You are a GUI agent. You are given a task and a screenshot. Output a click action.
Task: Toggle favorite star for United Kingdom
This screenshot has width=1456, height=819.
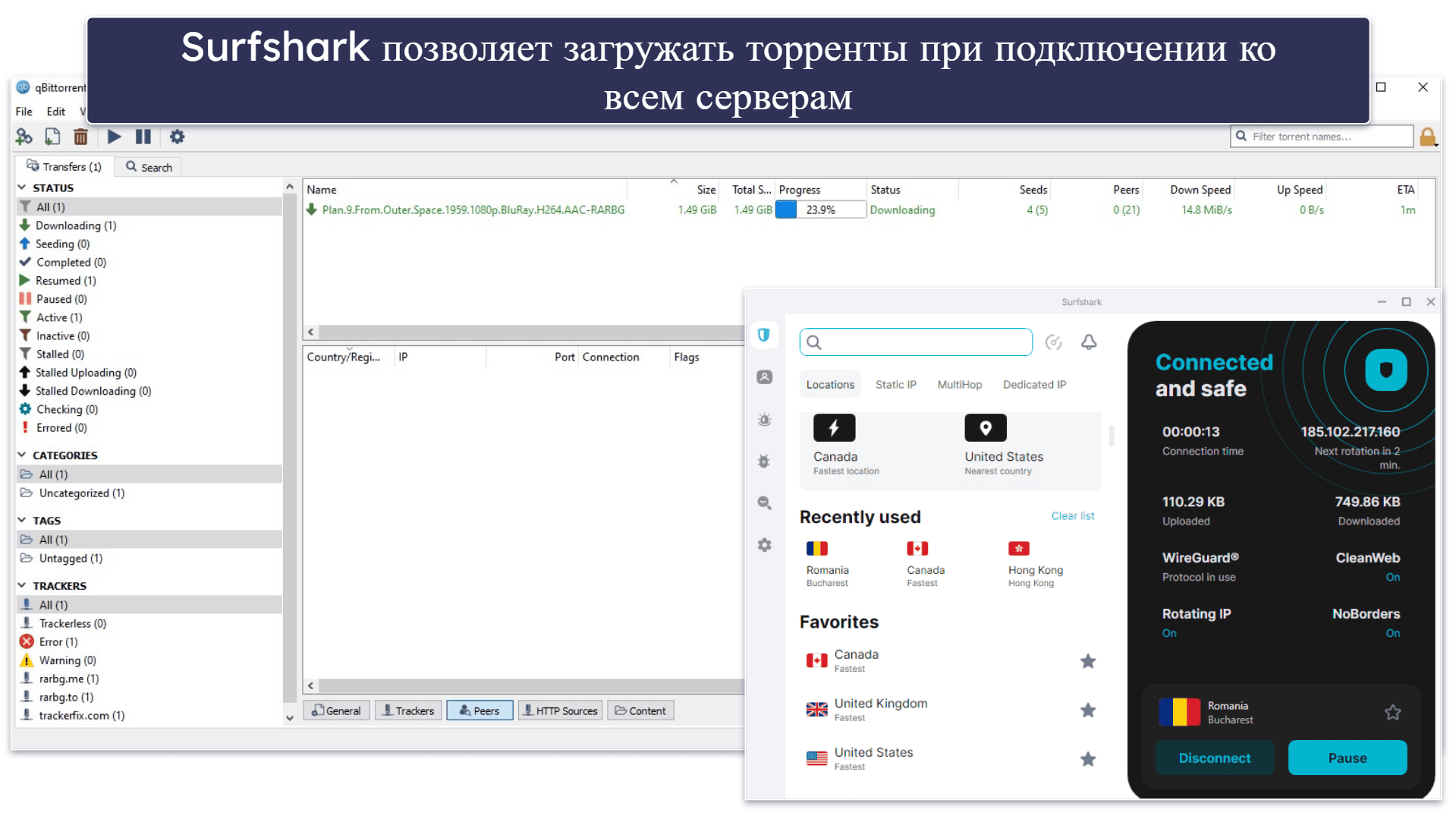tap(1087, 710)
